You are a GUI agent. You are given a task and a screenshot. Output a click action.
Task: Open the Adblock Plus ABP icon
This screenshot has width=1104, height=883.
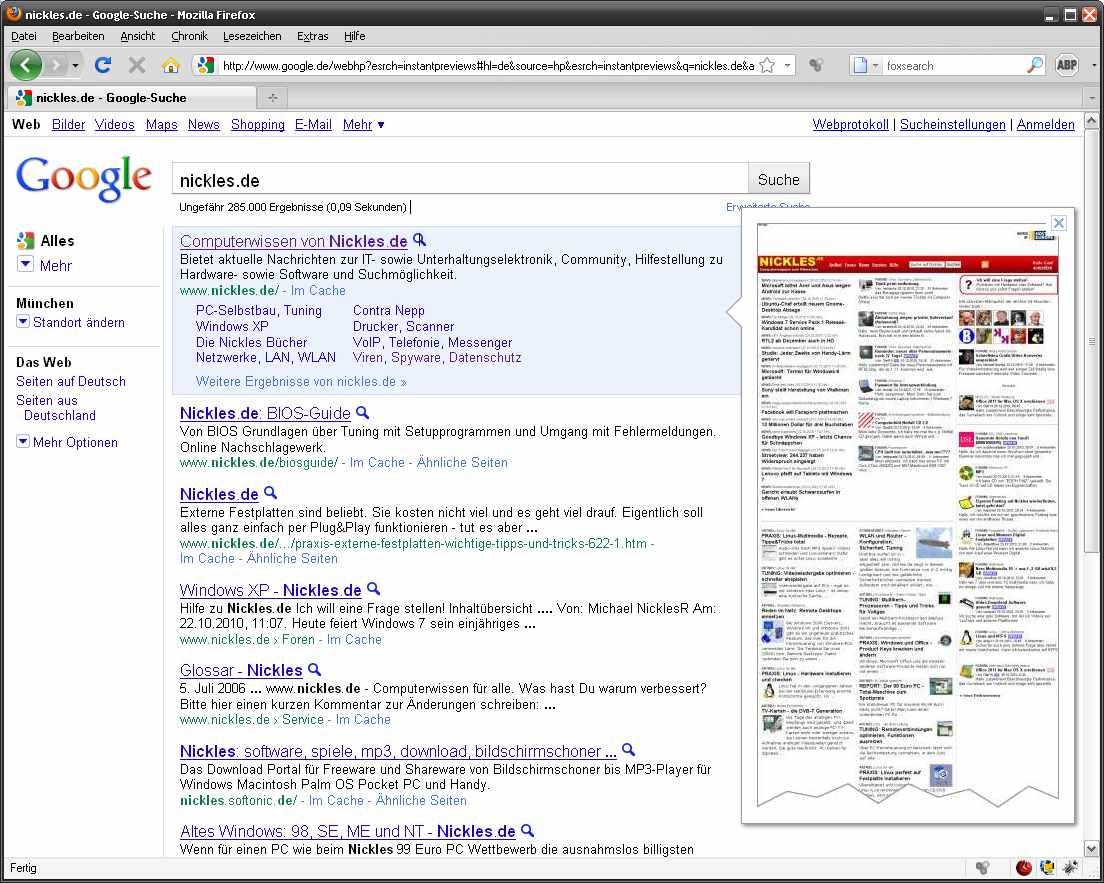1067,65
